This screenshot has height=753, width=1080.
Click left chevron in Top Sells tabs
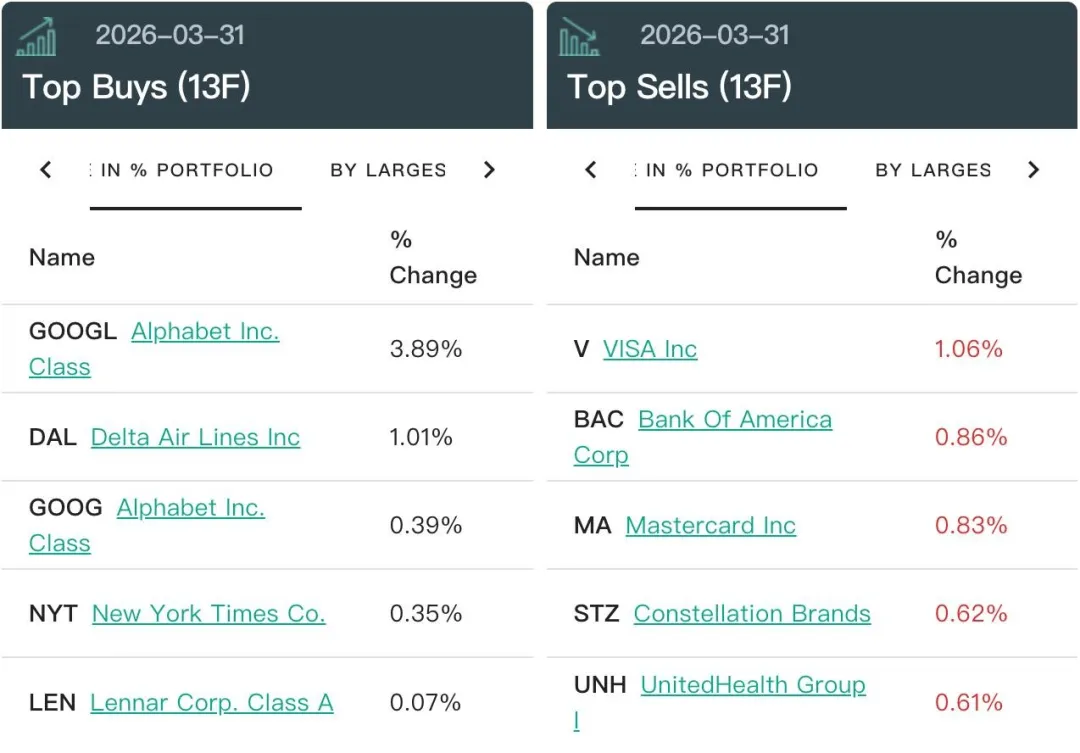pyautogui.click(x=591, y=170)
